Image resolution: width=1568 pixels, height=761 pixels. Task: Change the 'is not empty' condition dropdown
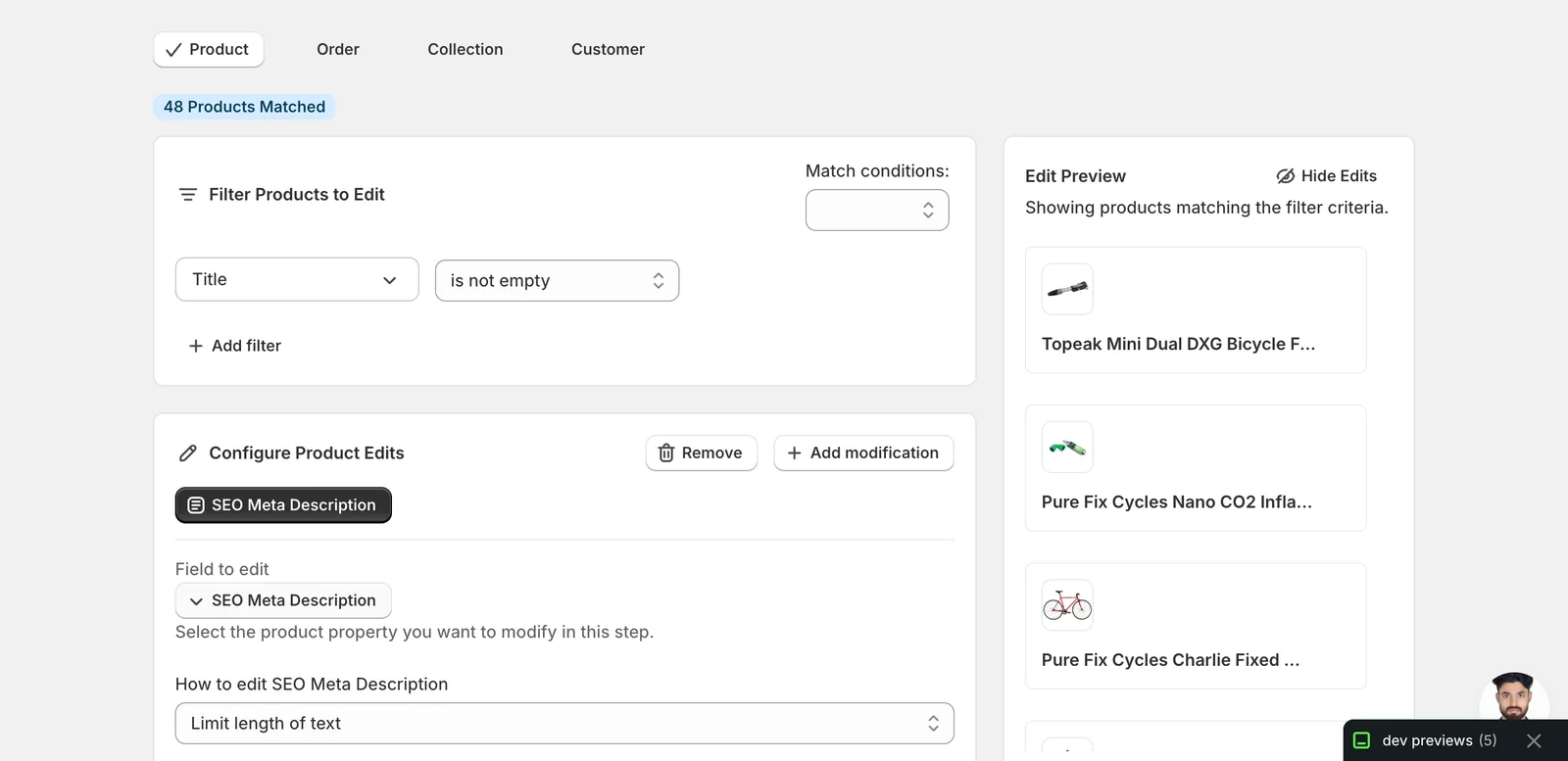[x=557, y=281]
